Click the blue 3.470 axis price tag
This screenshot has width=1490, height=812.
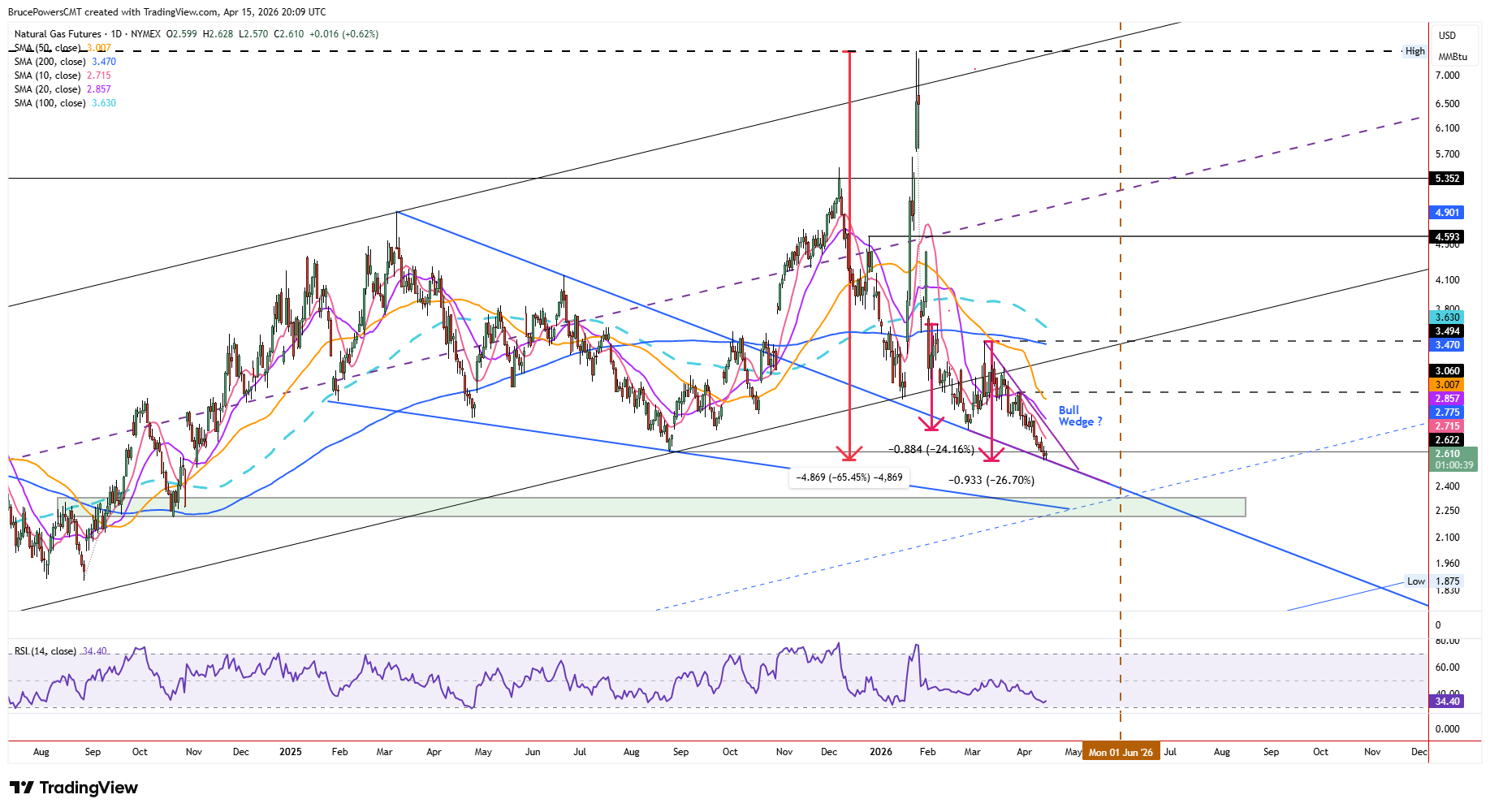[x=1446, y=345]
